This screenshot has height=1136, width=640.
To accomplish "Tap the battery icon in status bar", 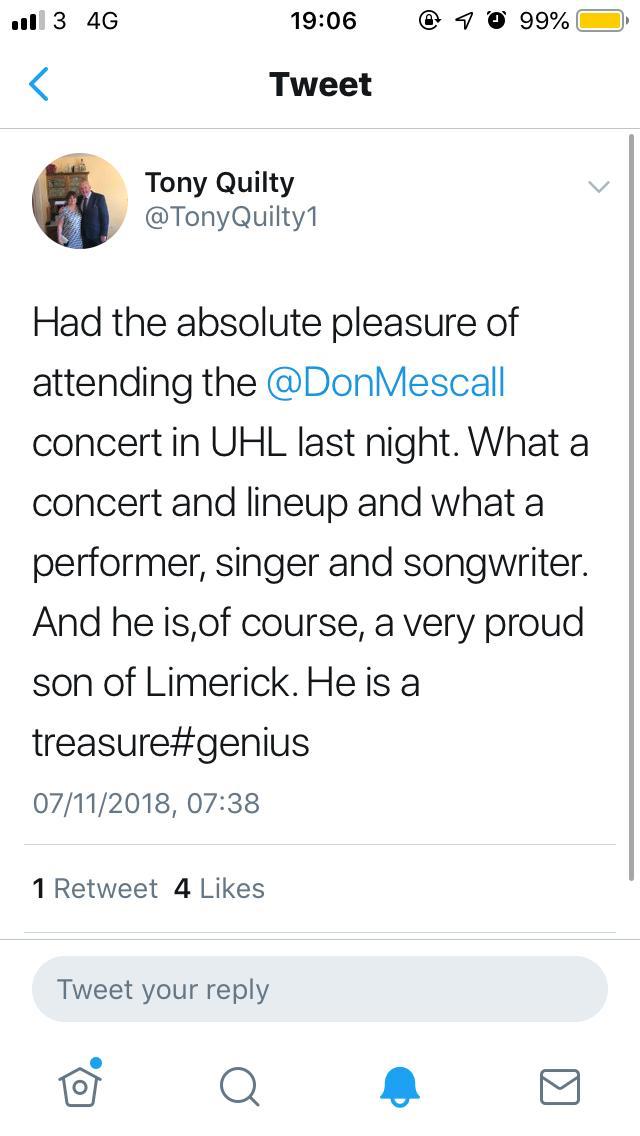I will click(x=601, y=21).
